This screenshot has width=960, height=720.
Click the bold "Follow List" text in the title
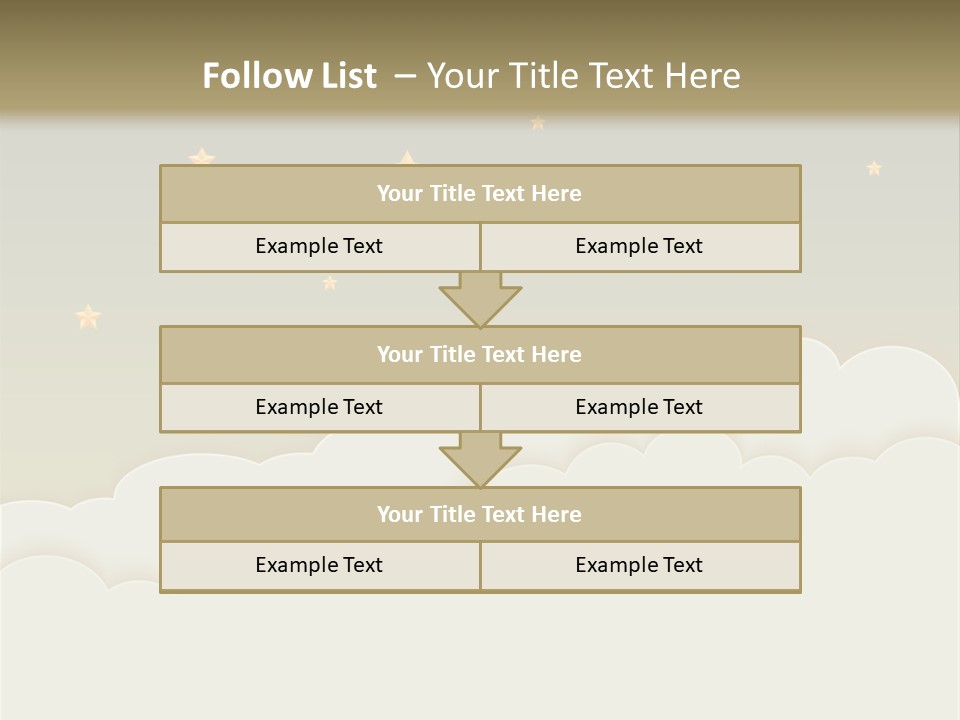[x=289, y=76]
